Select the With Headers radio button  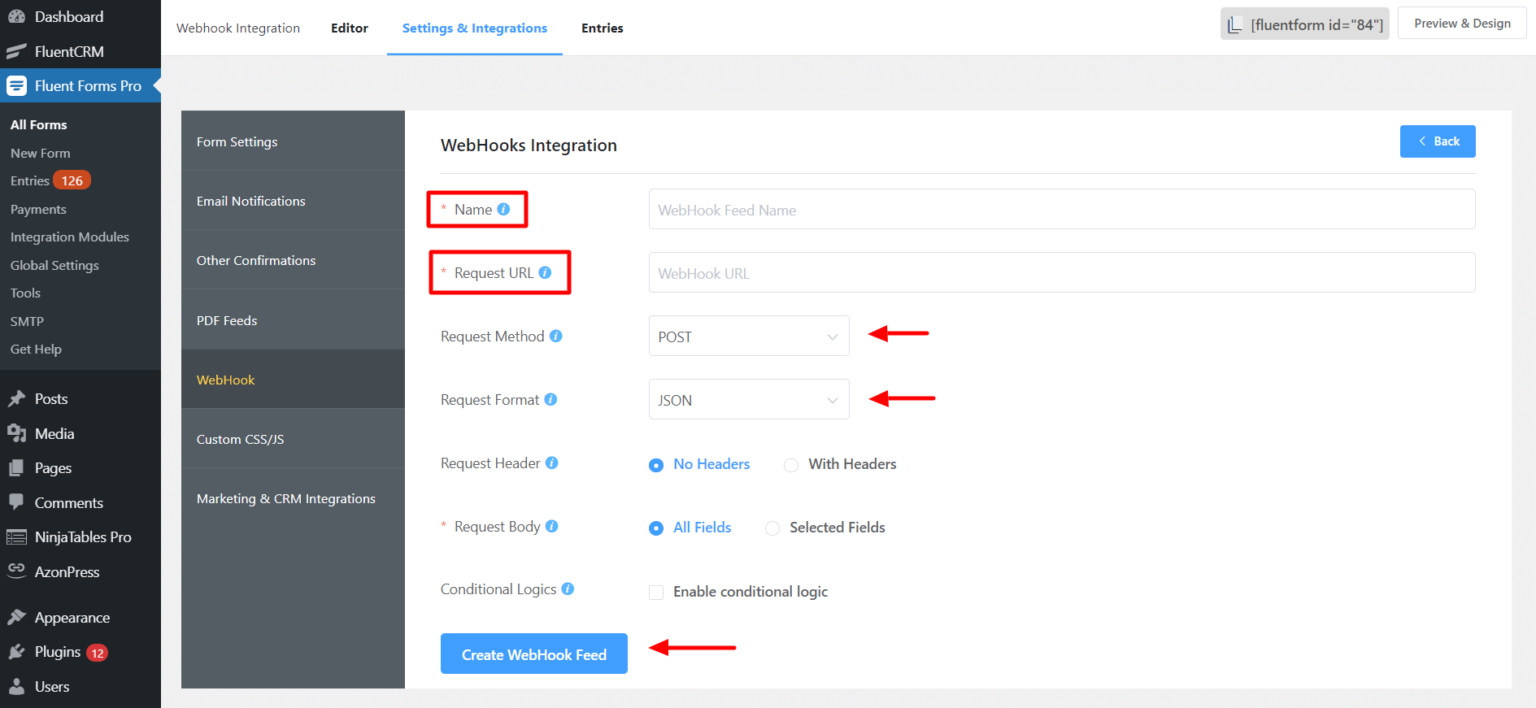tap(791, 464)
